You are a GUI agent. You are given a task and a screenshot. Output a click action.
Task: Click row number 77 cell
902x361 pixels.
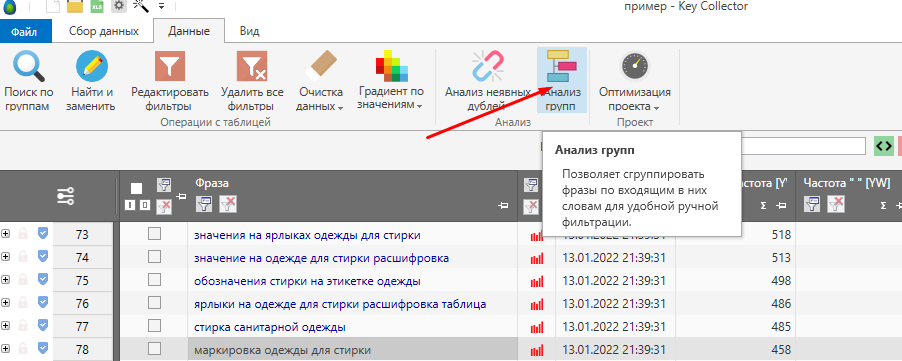coord(82,327)
